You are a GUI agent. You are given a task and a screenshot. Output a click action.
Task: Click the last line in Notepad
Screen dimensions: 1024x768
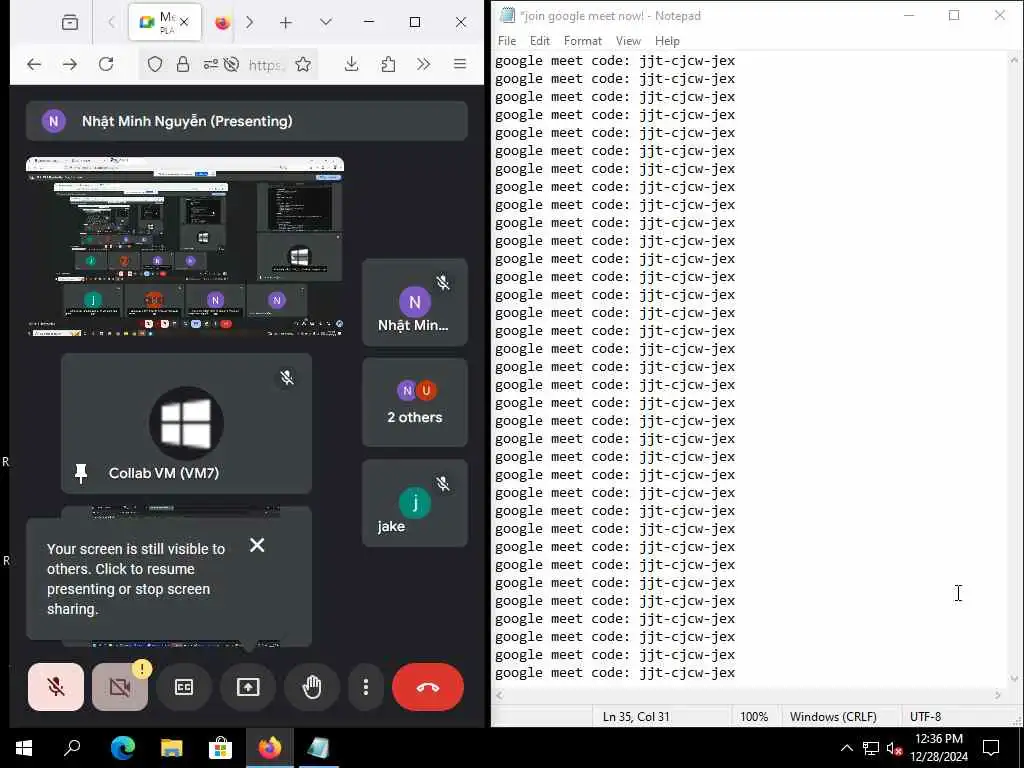(615, 673)
